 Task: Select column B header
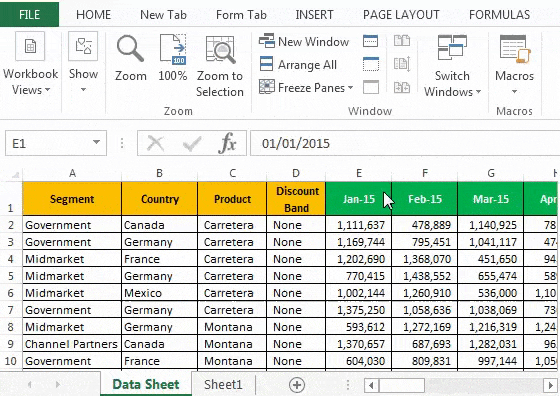pos(159,174)
